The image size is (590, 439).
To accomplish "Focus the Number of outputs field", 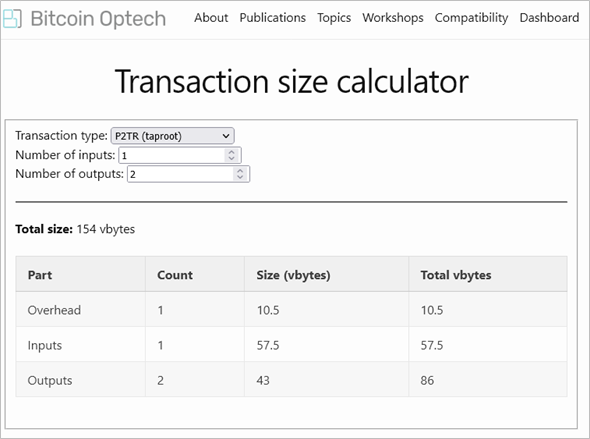I will [188, 174].
